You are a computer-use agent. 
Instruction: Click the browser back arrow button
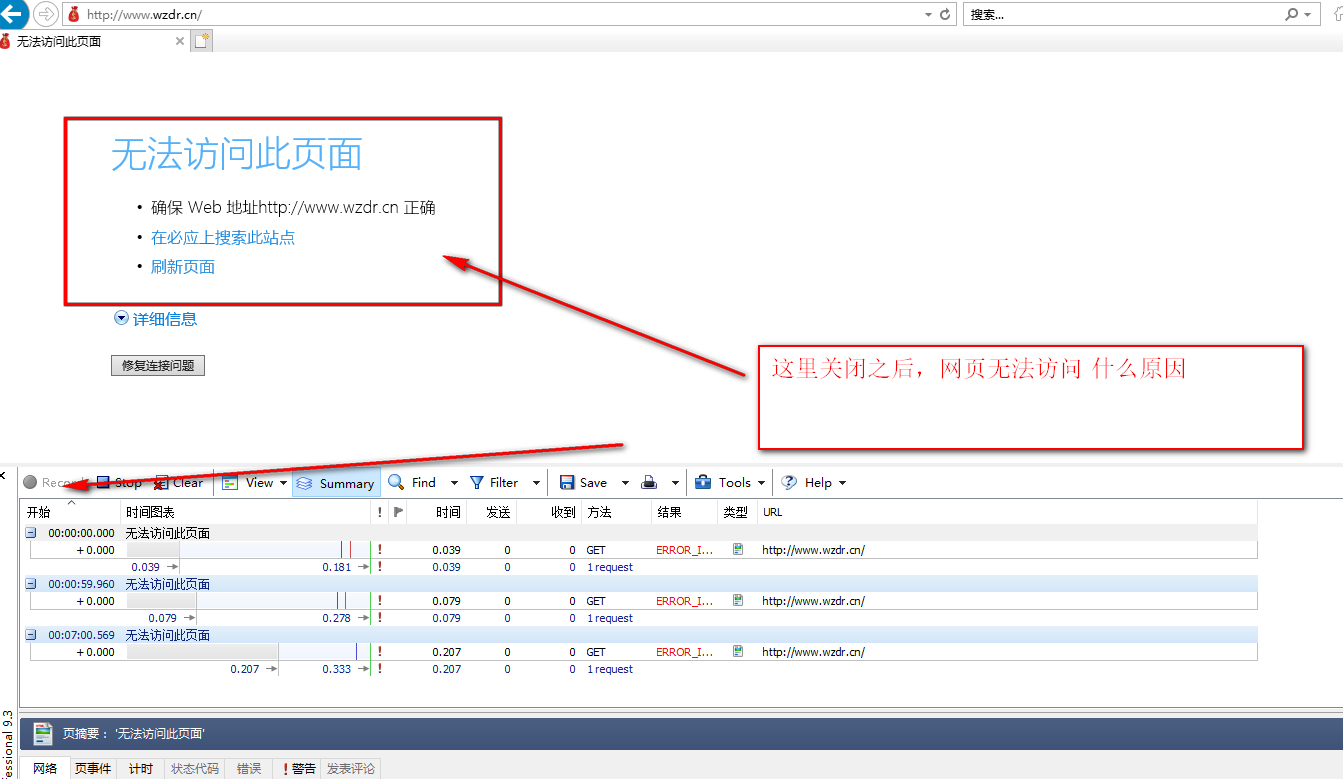click(x=13, y=14)
